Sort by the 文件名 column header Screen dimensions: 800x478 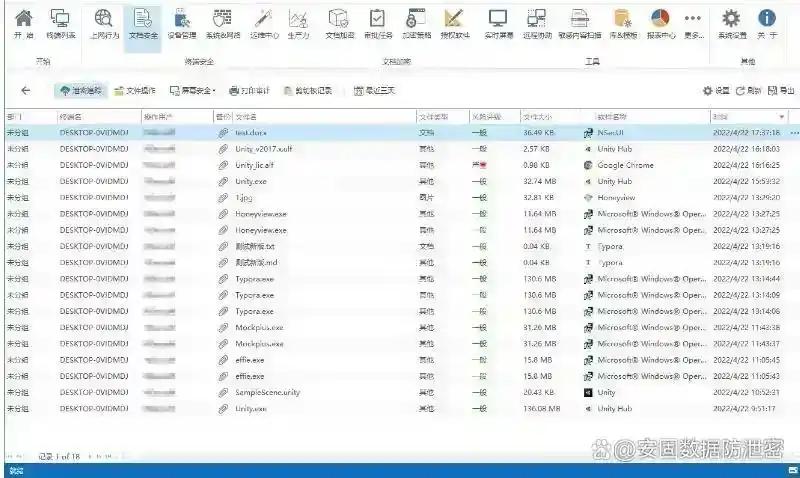(x=246, y=117)
